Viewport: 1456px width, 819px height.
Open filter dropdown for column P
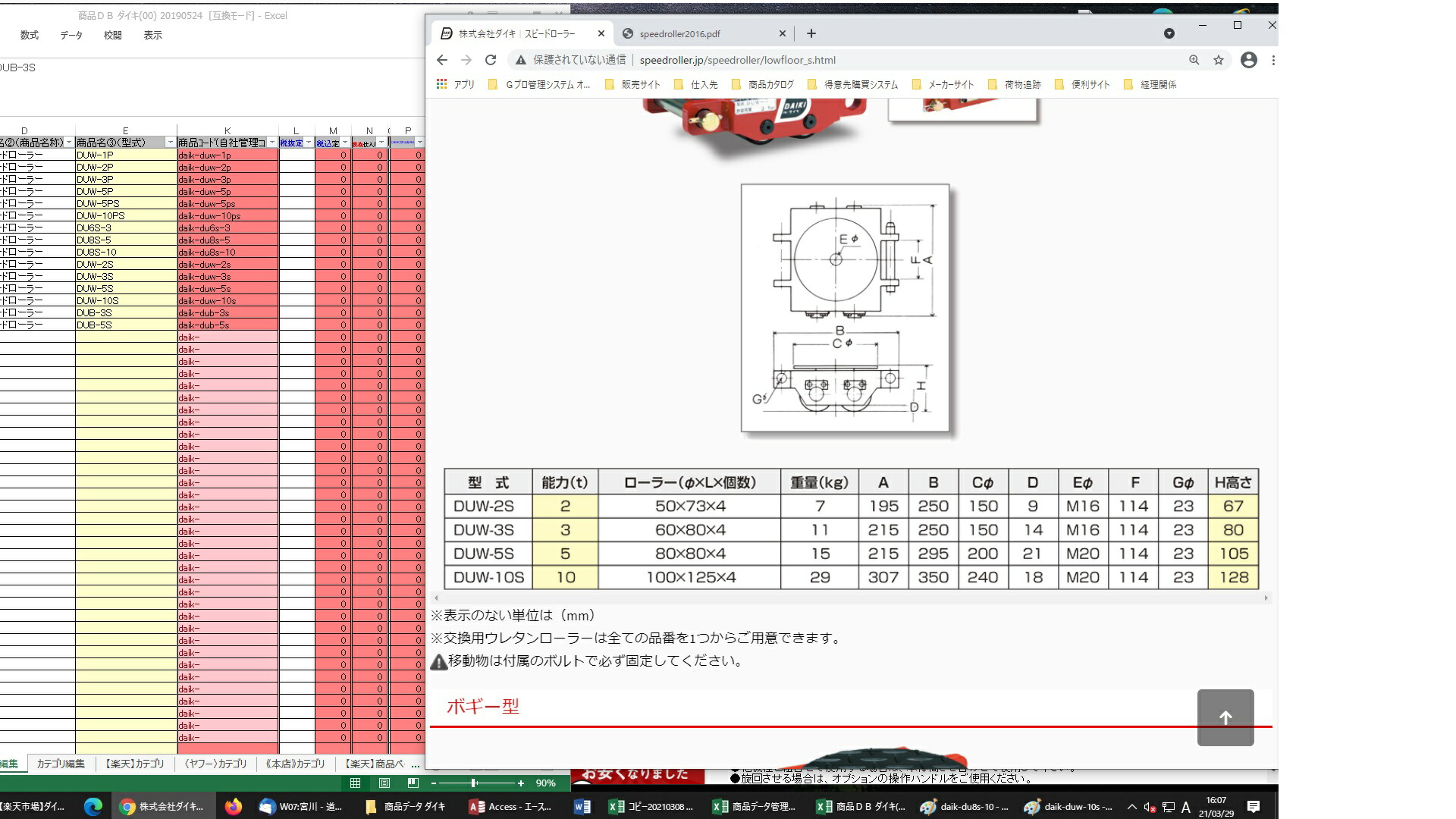(419, 143)
